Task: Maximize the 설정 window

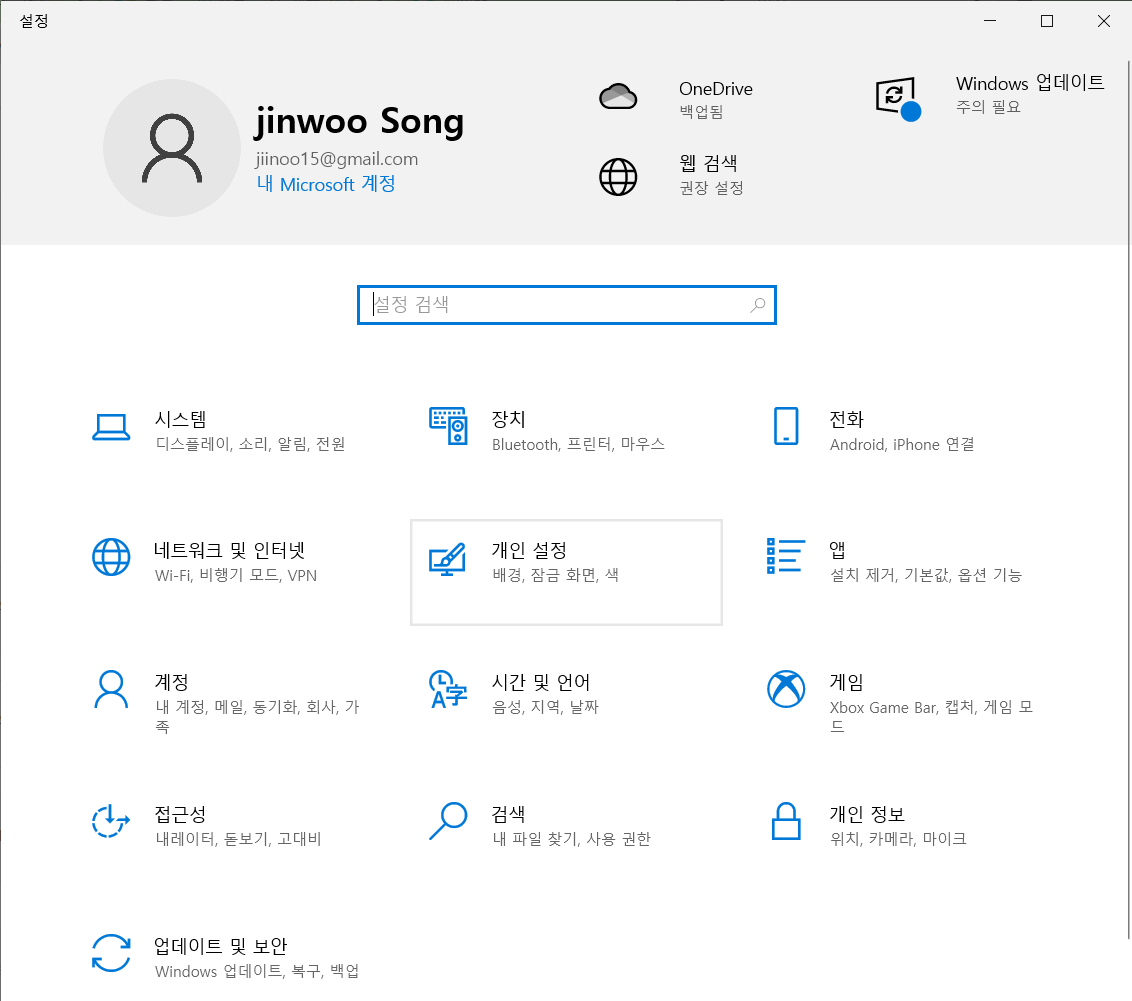Action: 1047,21
